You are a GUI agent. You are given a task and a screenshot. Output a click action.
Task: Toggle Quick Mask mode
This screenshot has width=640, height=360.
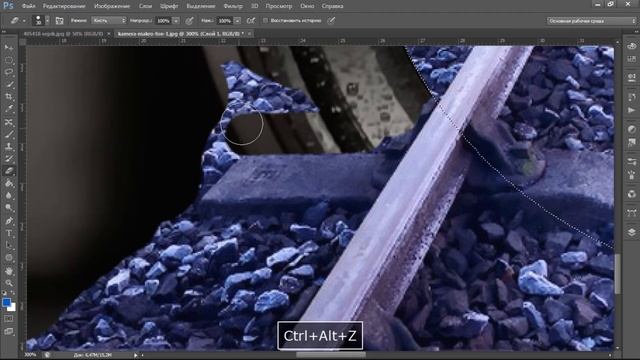[9, 319]
